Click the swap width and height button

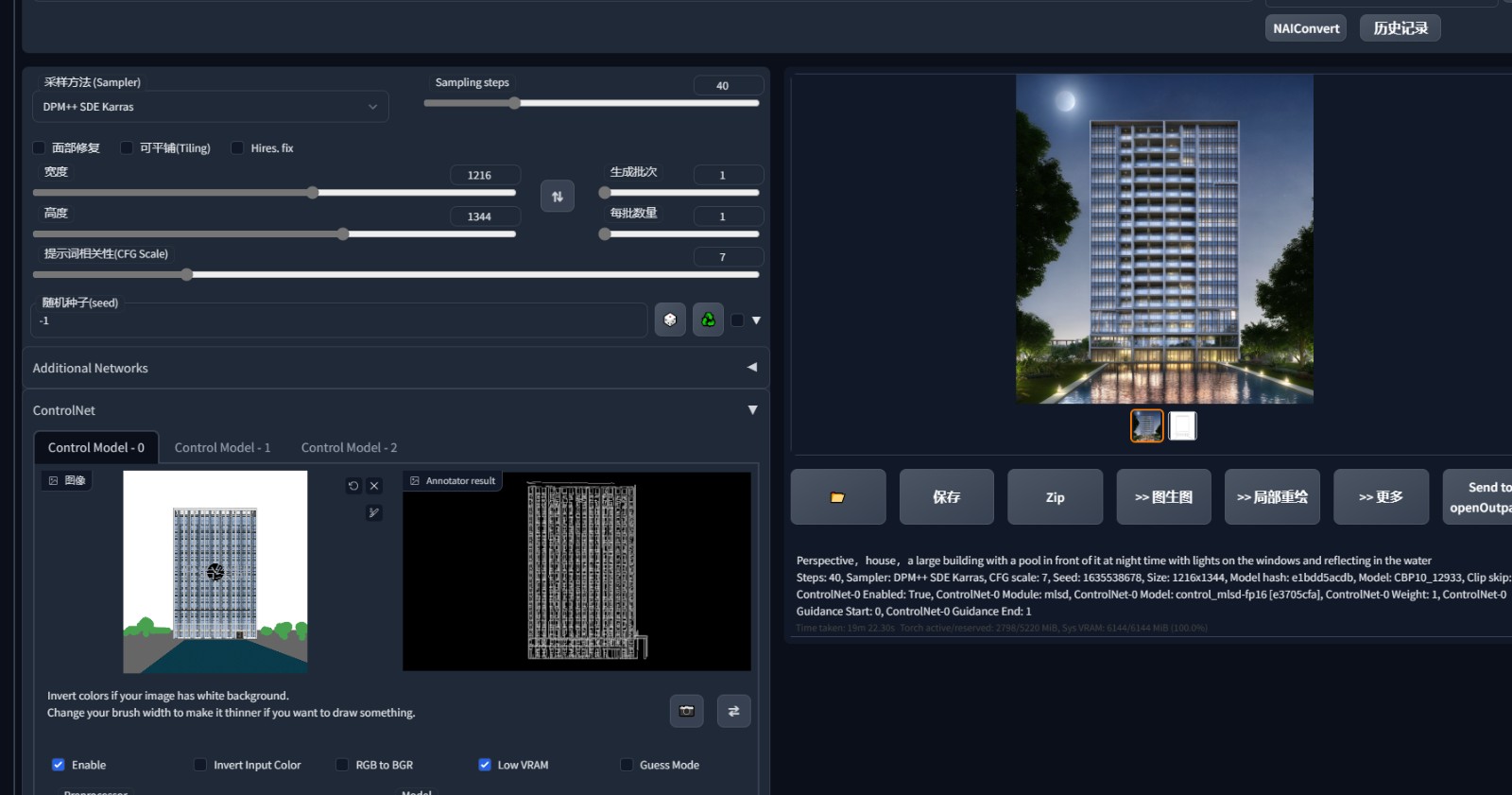(x=557, y=197)
